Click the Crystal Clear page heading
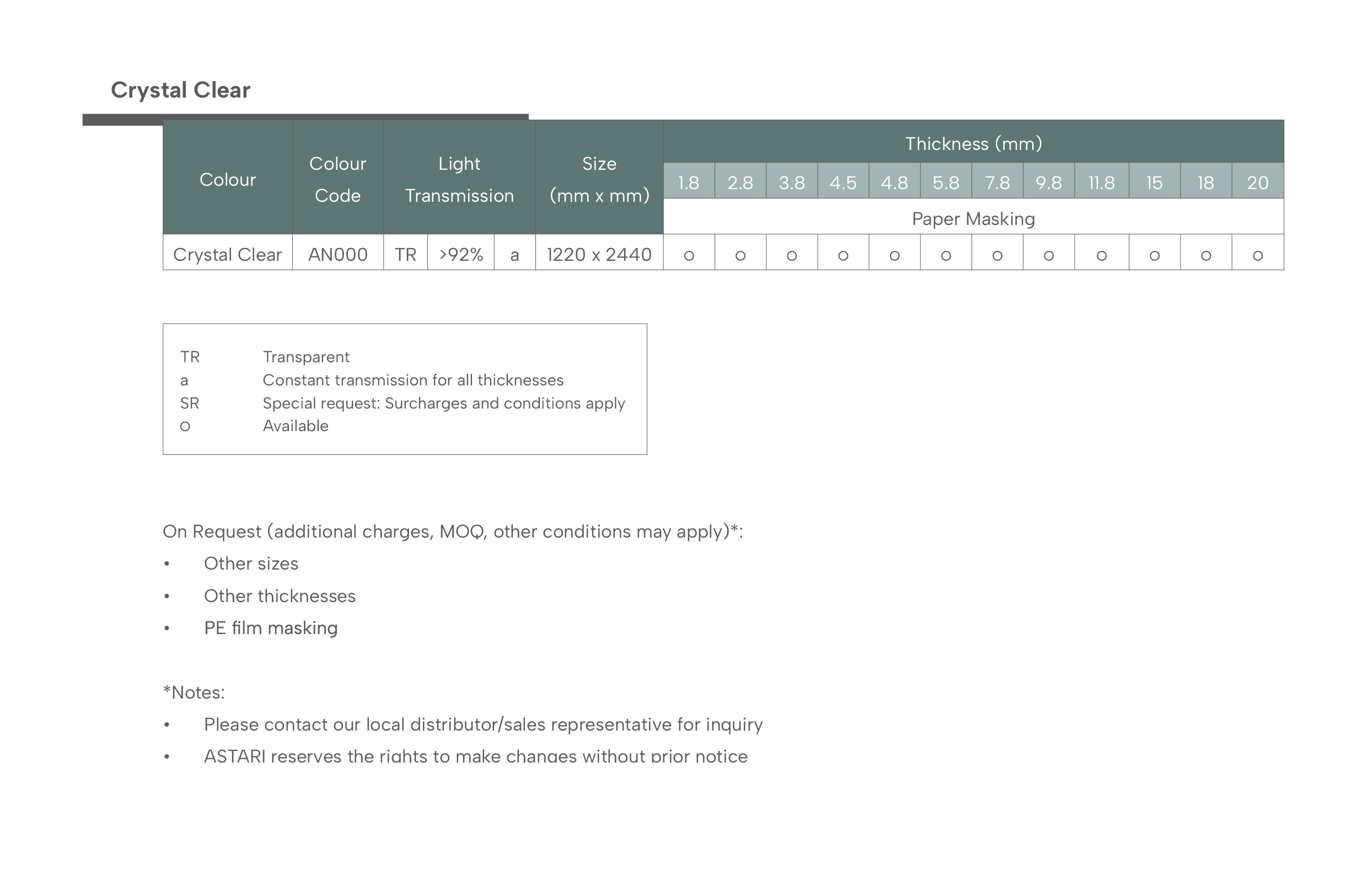The height and width of the screenshot is (896, 1368). click(180, 90)
